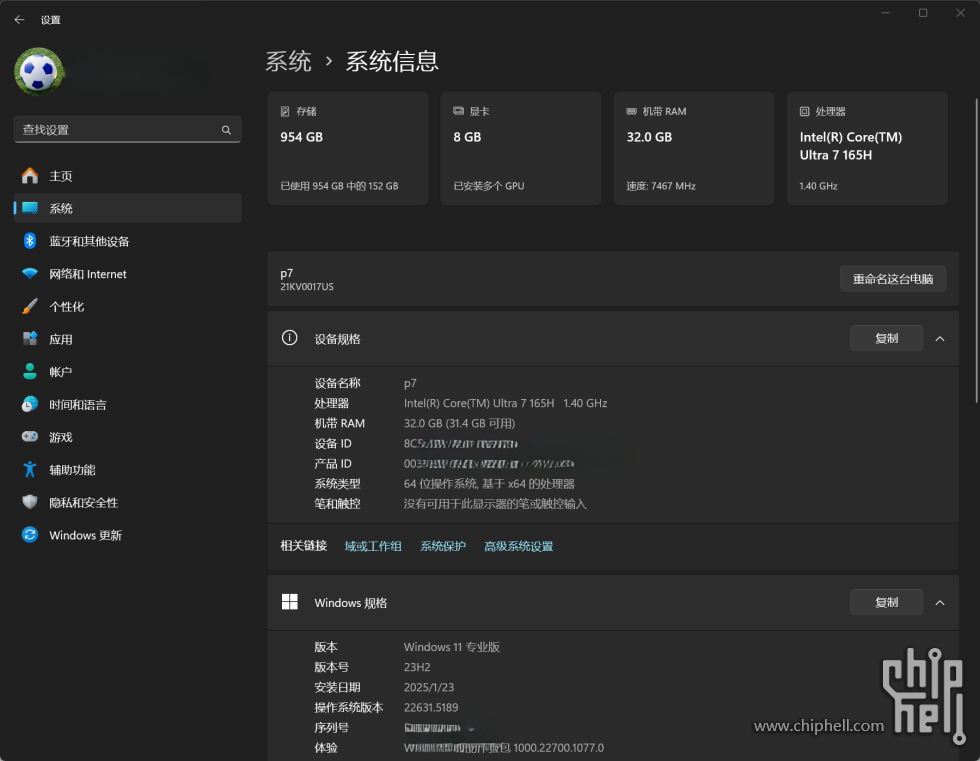Copy device specs with 设备规格 复制 button

click(x=886, y=338)
